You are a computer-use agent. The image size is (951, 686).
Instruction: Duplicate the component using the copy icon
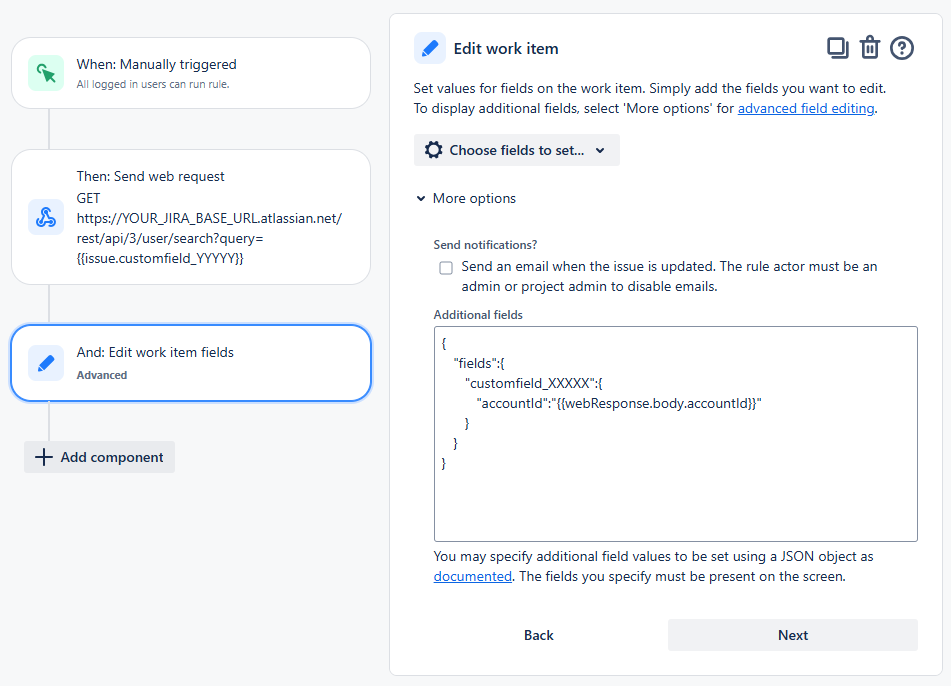pyautogui.click(x=837, y=47)
